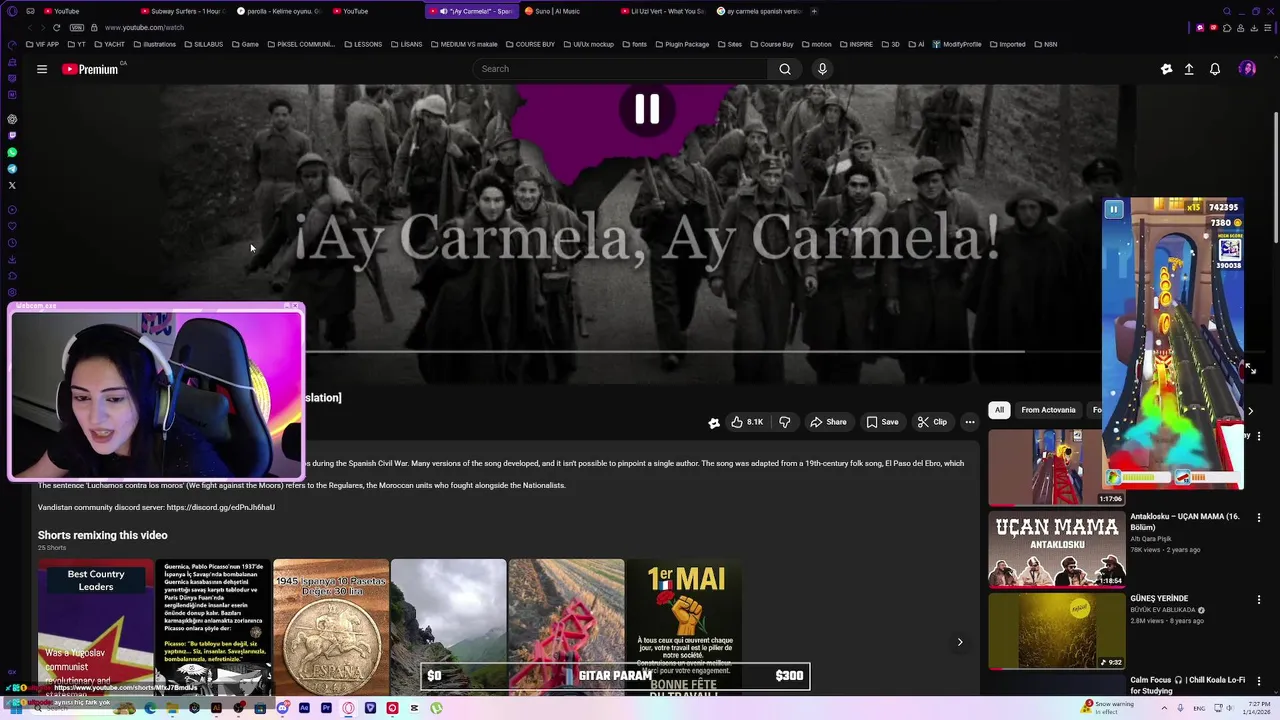Image resolution: width=1280 pixels, height=720 pixels.
Task: Open YouTube notifications bell
Action: click(1215, 69)
